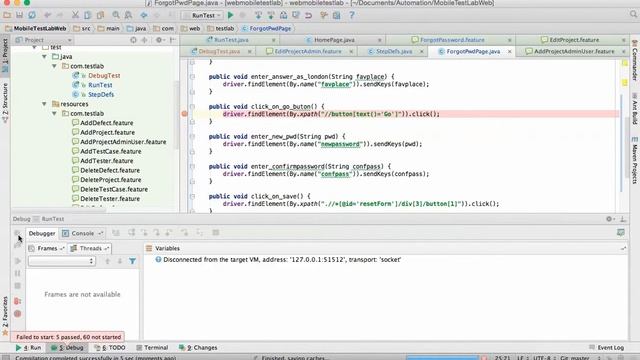The image size is (640, 360).
Task: Select the Threads tab in debugger
Action: 90,248
